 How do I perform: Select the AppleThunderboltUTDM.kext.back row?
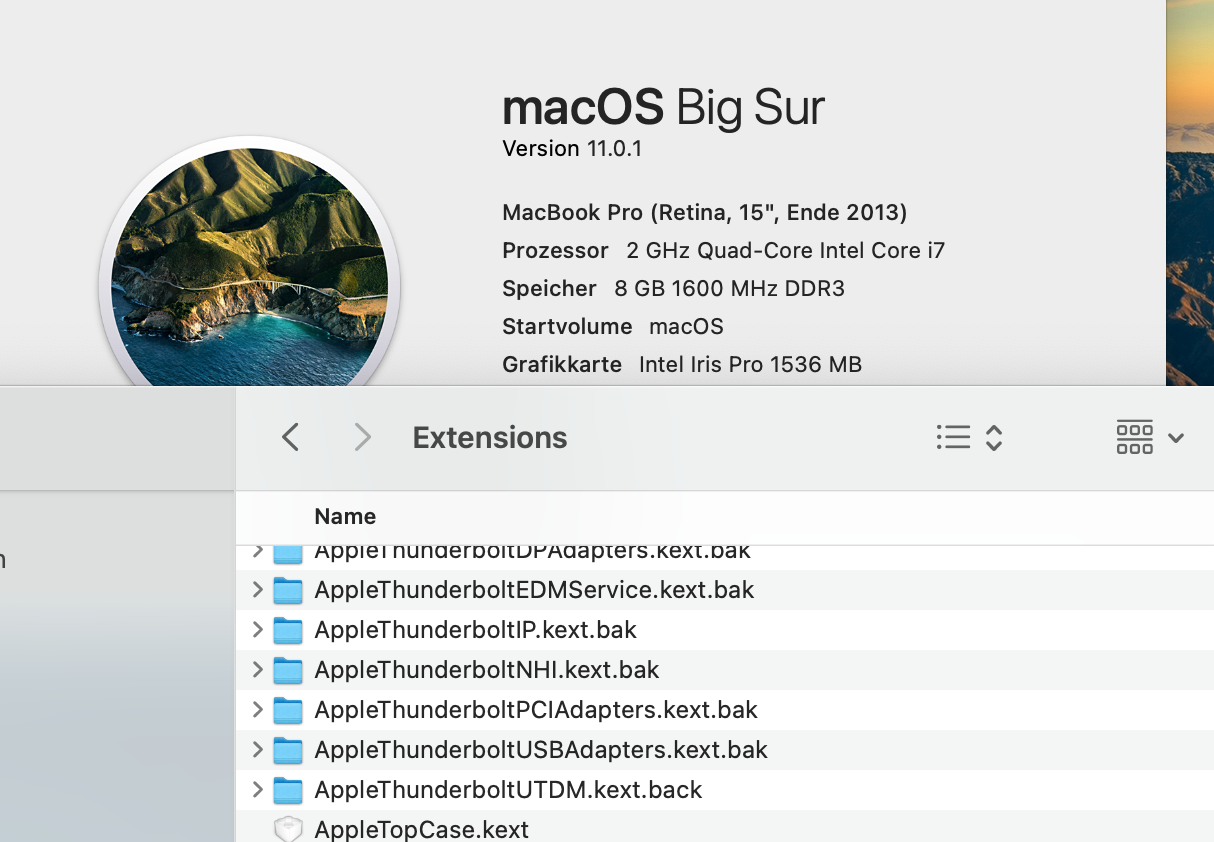pos(725,790)
